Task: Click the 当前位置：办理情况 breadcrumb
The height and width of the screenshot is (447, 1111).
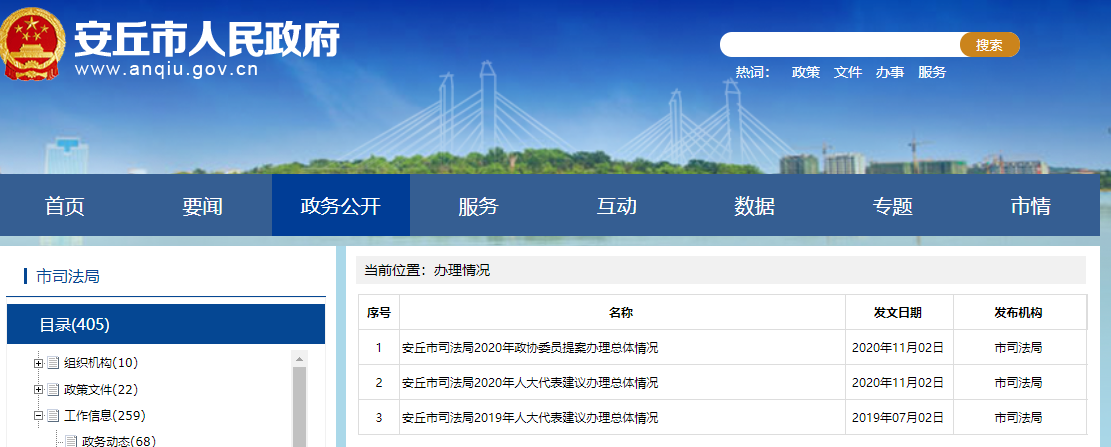Action: coord(427,270)
